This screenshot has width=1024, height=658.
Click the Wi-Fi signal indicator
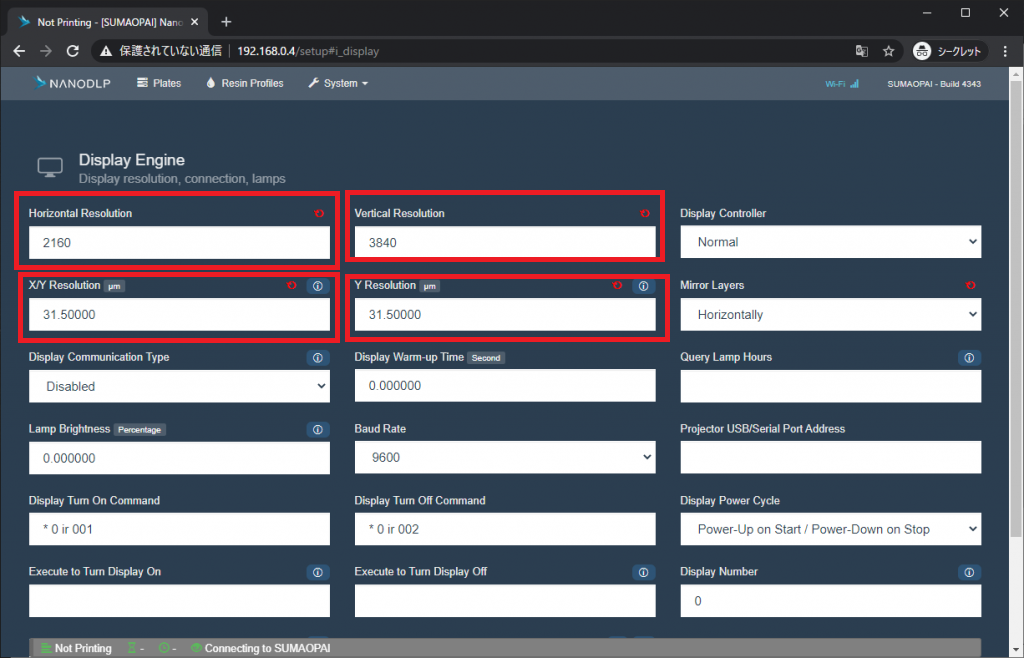[x=842, y=84]
